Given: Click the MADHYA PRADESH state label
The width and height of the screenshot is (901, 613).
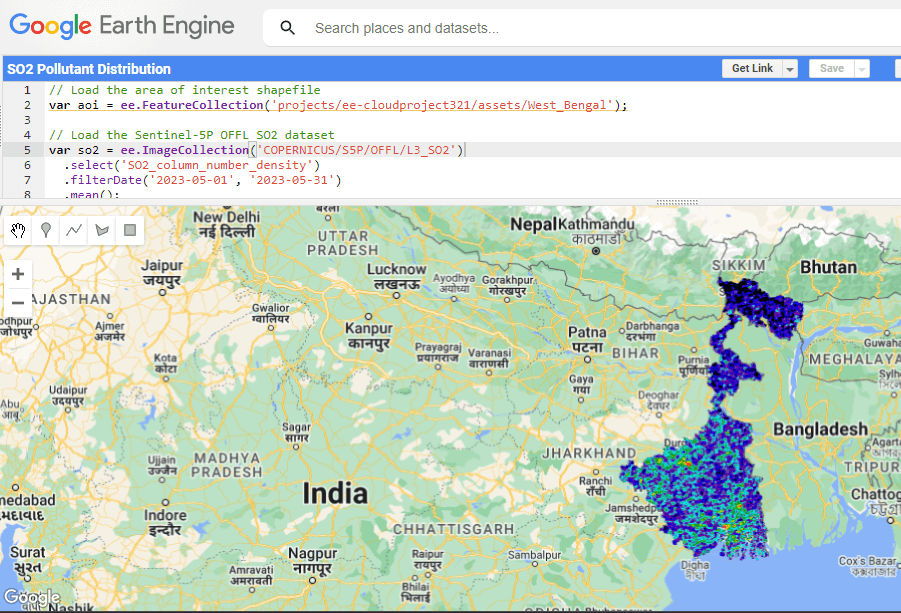Looking at the screenshot, I should pyautogui.click(x=227, y=465).
